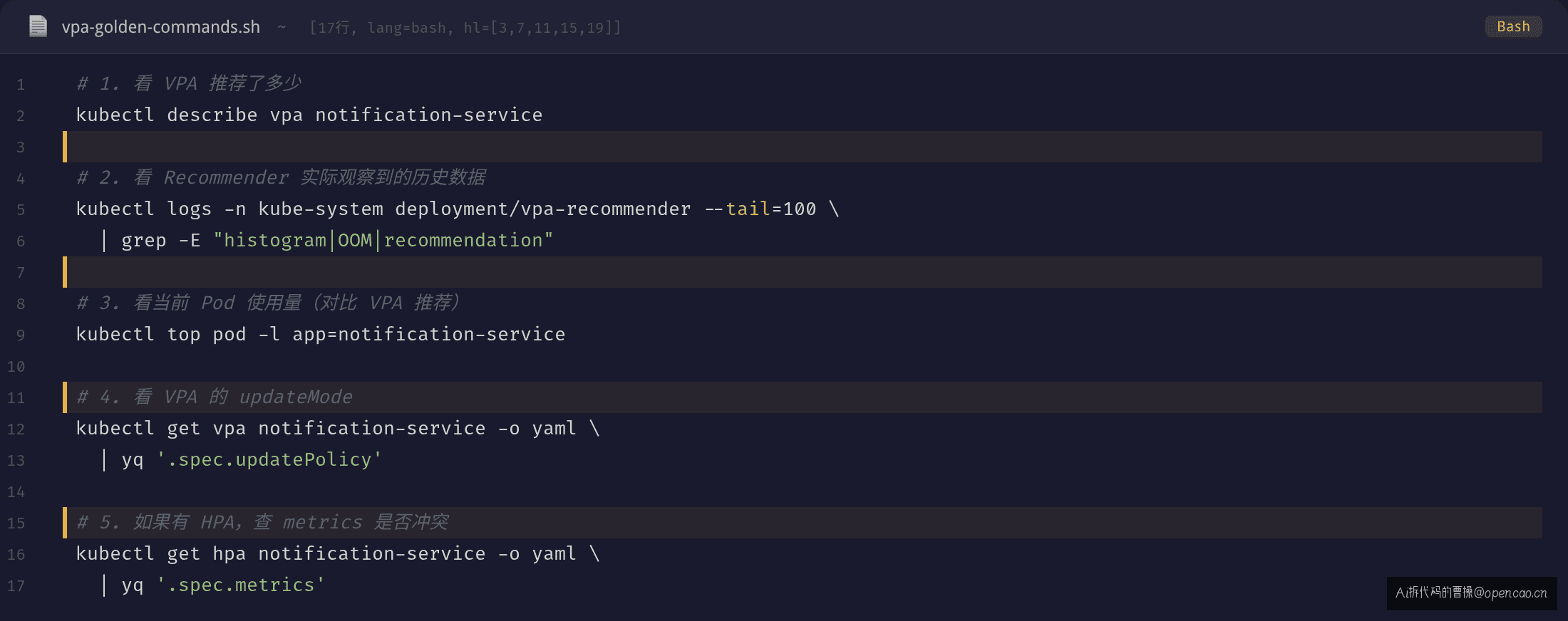Click 'kubectl get hpa notification-service -o yaml' line
This screenshot has height=621, width=1568.
tap(326, 553)
